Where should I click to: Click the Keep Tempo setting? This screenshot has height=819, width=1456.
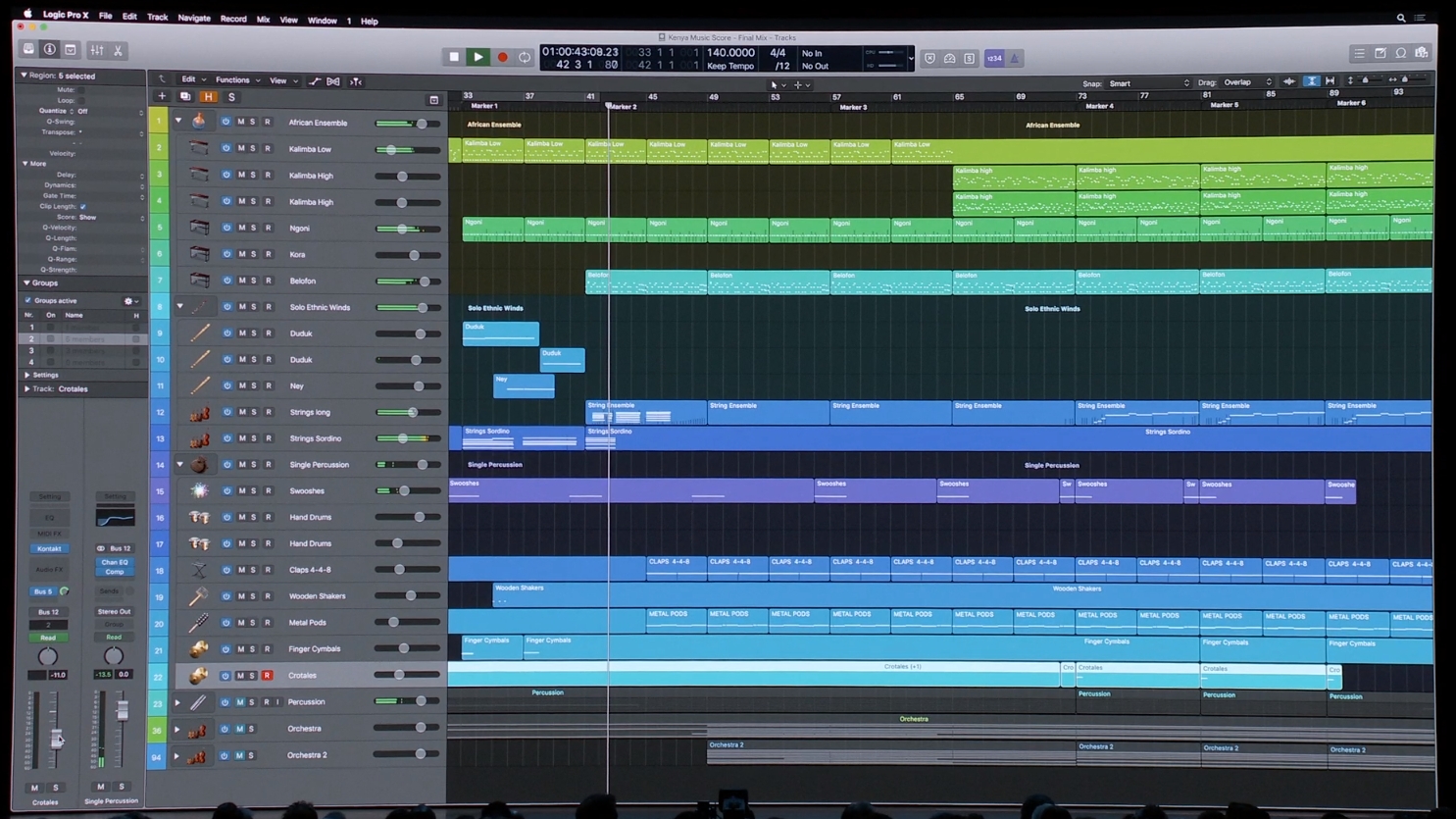coord(730,66)
